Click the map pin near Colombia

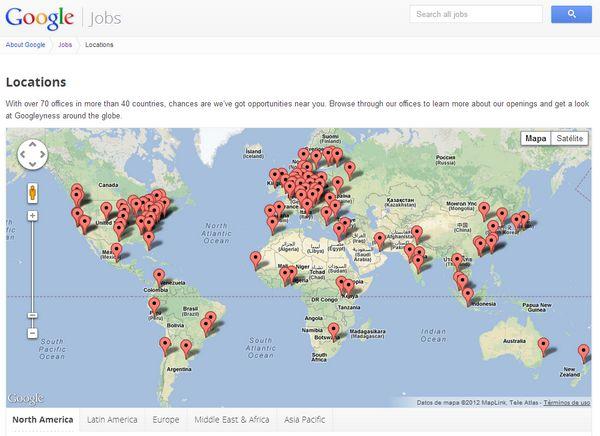click(159, 278)
